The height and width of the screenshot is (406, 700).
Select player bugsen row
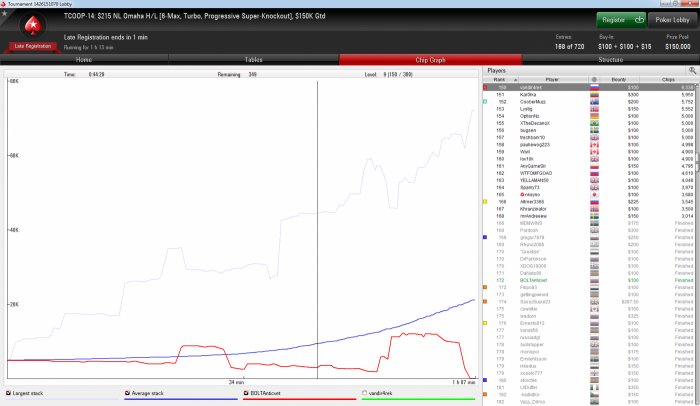pos(589,130)
